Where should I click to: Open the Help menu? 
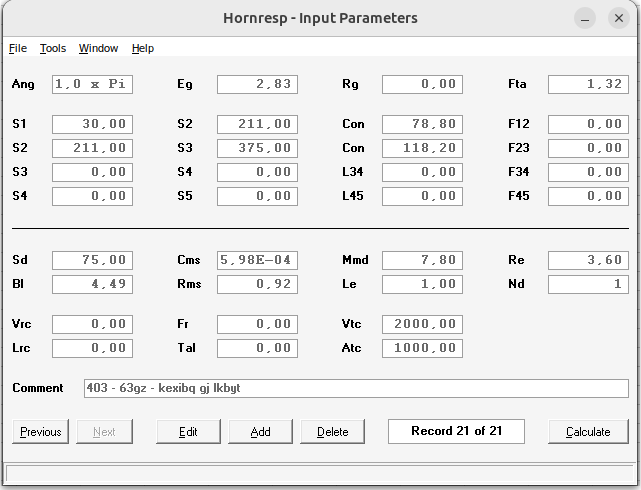143,48
